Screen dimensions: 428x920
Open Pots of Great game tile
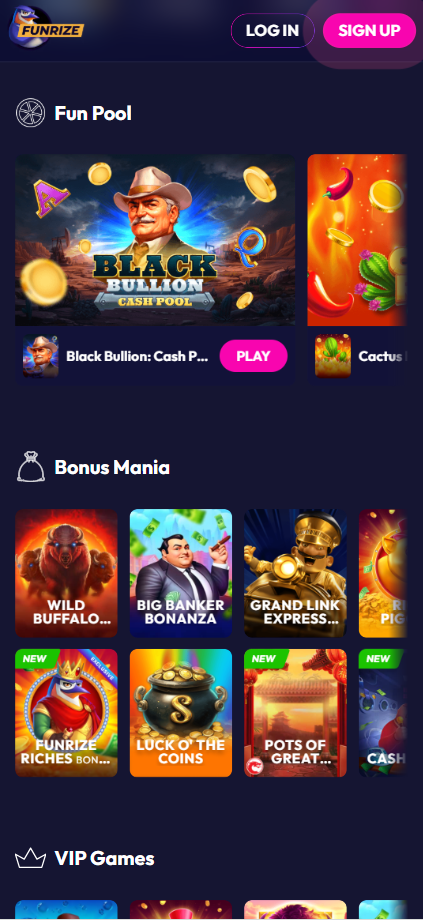pos(295,713)
